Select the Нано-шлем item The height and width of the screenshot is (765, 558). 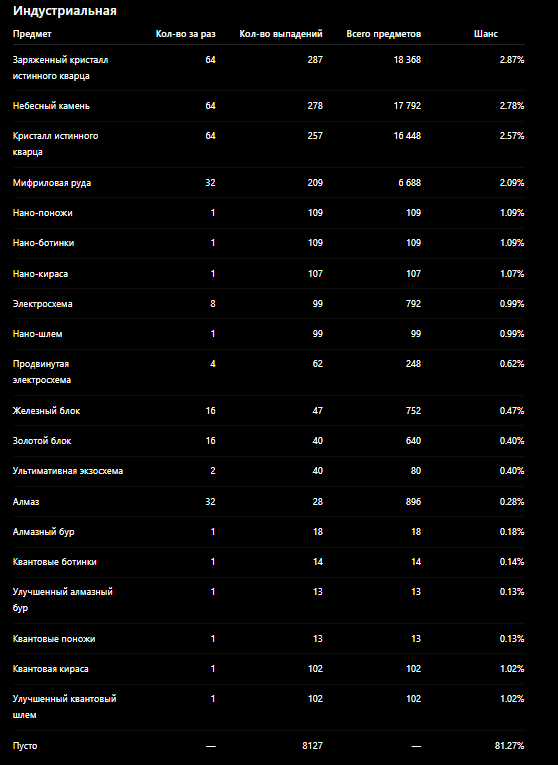pyautogui.click(x=38, y=334)
